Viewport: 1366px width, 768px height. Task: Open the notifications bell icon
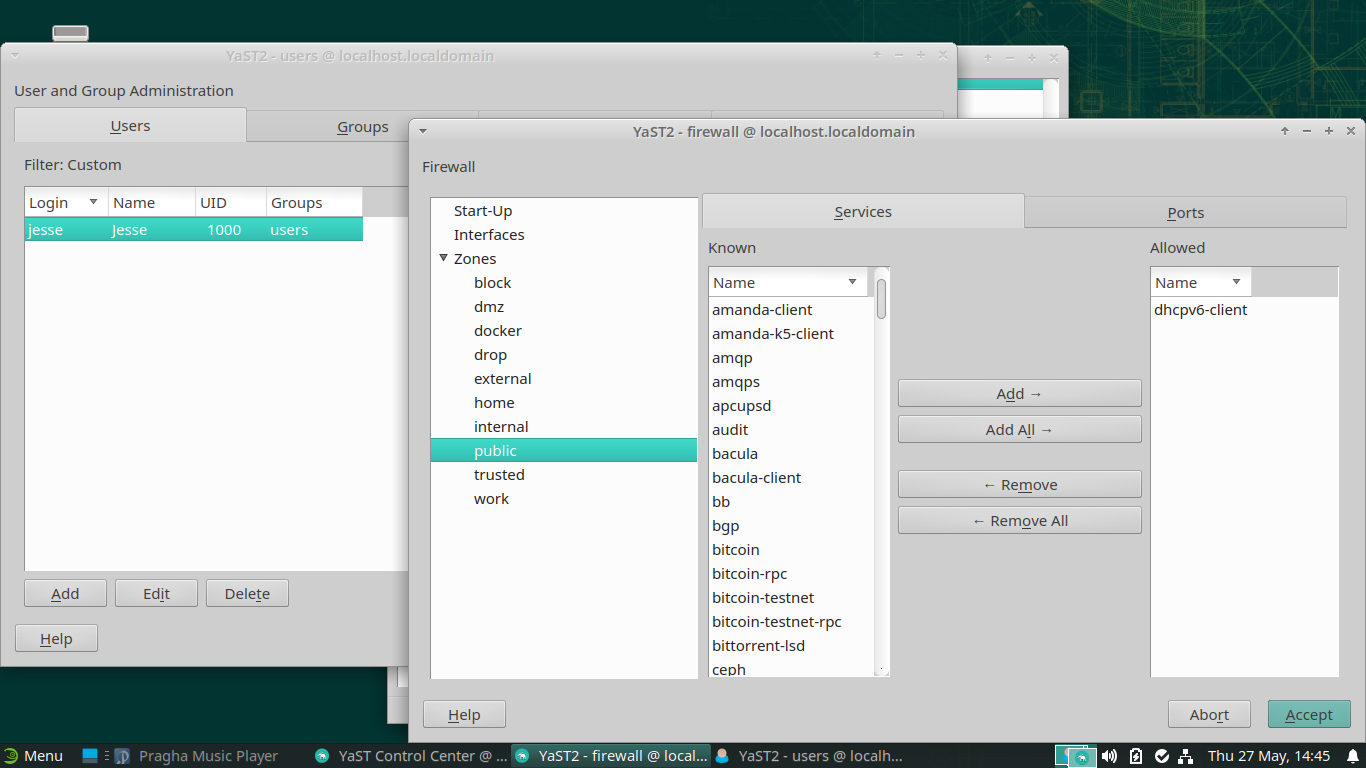coord(1352,756)
